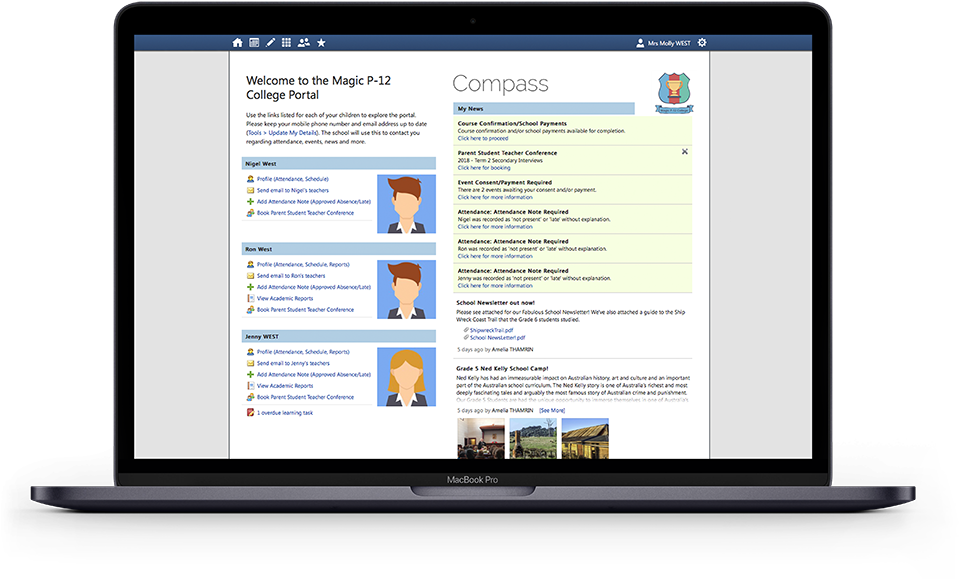
Task: Click the pencil icon in top bar
Action: [270, 43]
